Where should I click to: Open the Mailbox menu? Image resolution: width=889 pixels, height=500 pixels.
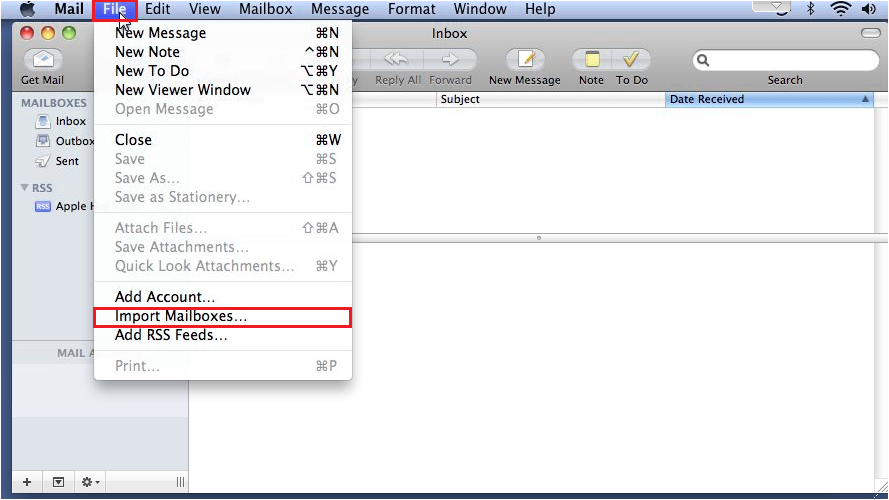tap(266, 9)
